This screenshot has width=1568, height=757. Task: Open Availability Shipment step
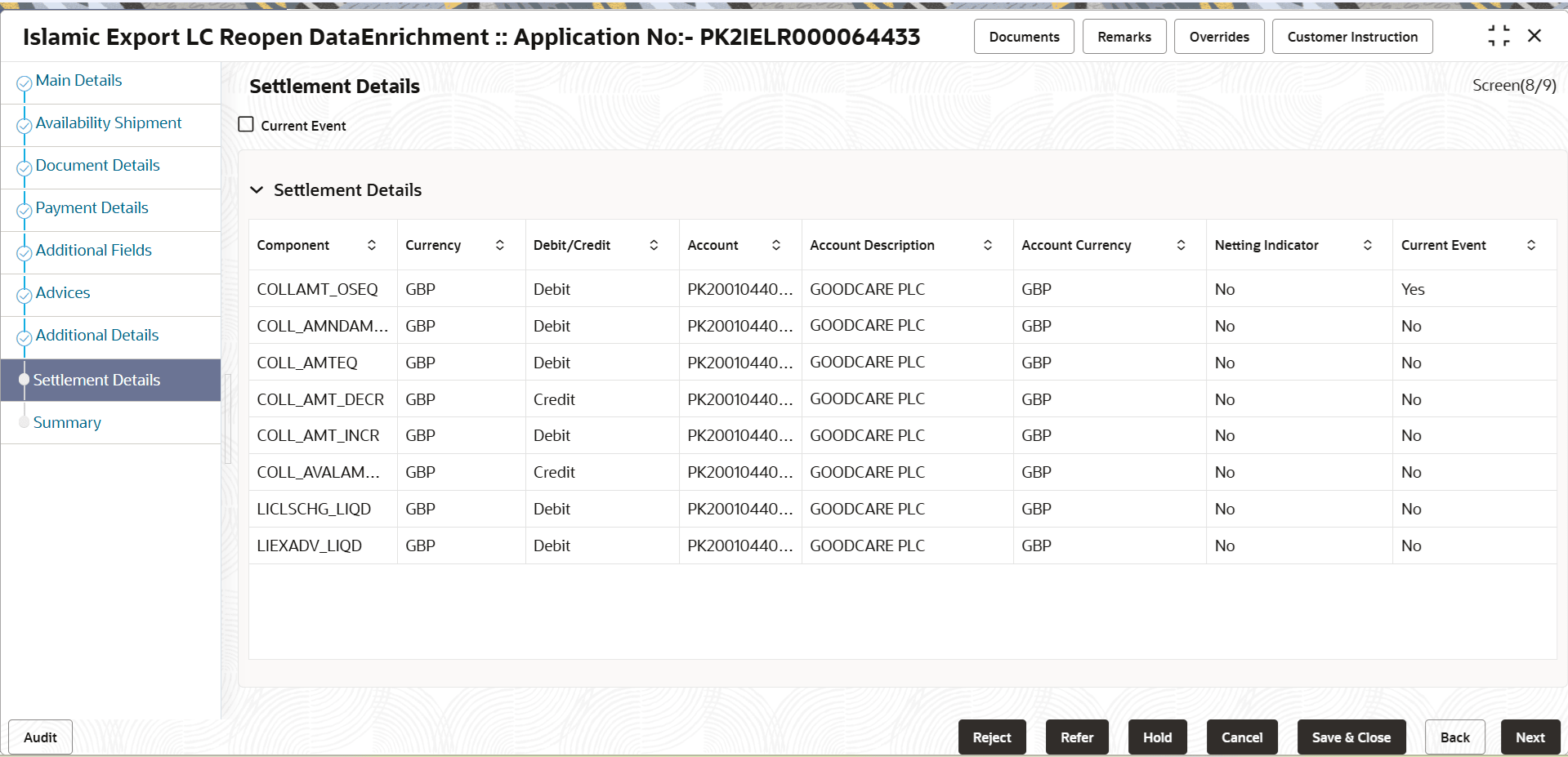coord(109,123)
